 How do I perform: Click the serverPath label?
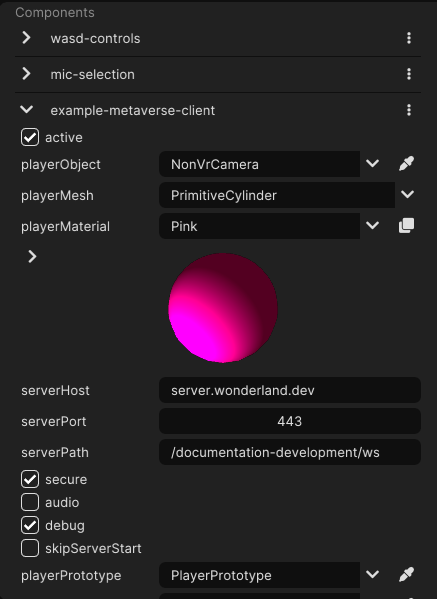click(55, 452)
